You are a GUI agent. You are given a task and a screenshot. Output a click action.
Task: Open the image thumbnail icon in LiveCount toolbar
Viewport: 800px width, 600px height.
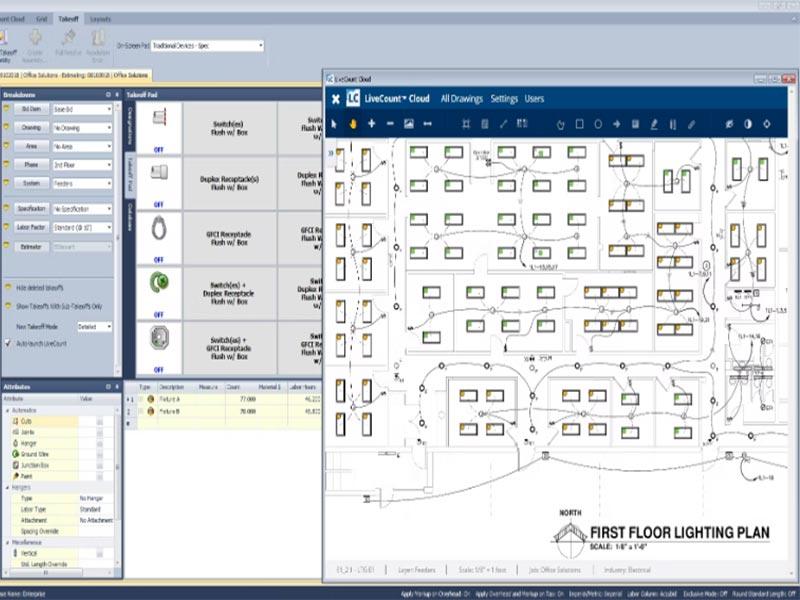click(407, 122)
